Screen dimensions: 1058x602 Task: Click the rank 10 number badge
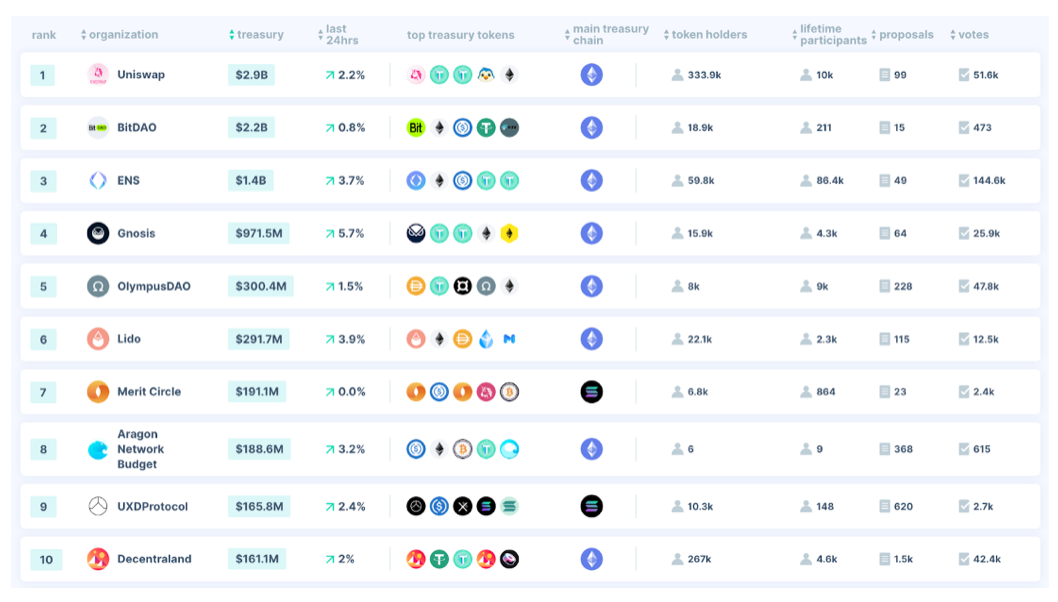(x=46, y=559)
